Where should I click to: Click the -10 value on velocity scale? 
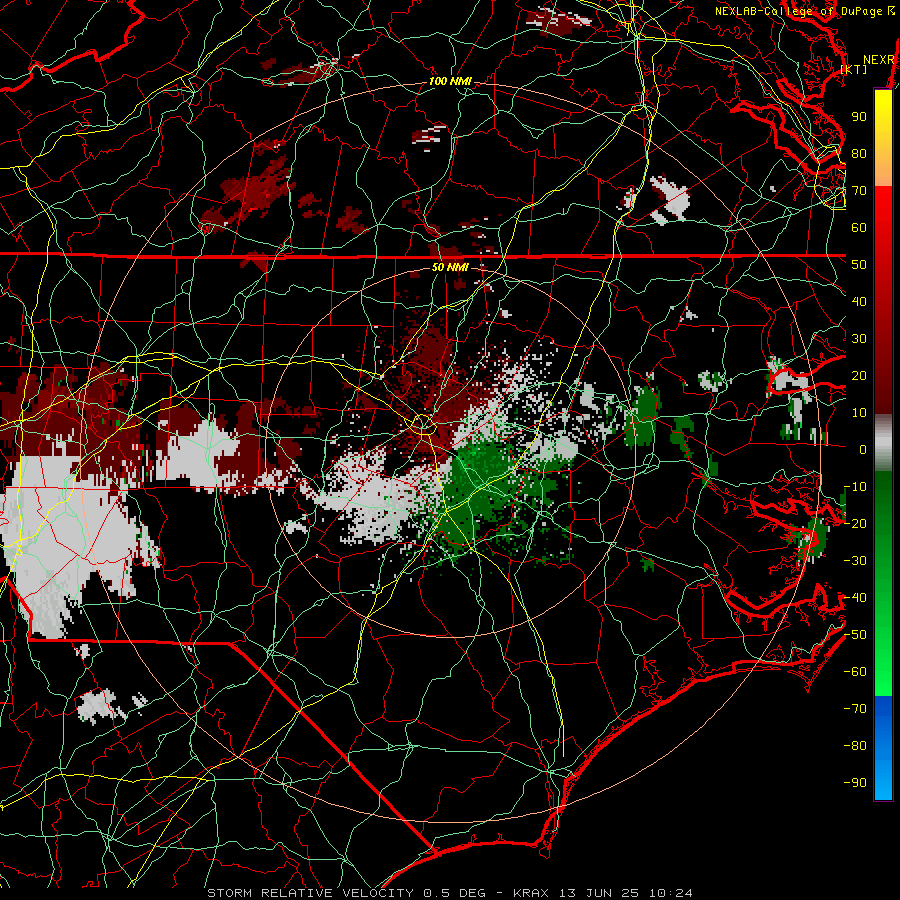coord(855,487)
